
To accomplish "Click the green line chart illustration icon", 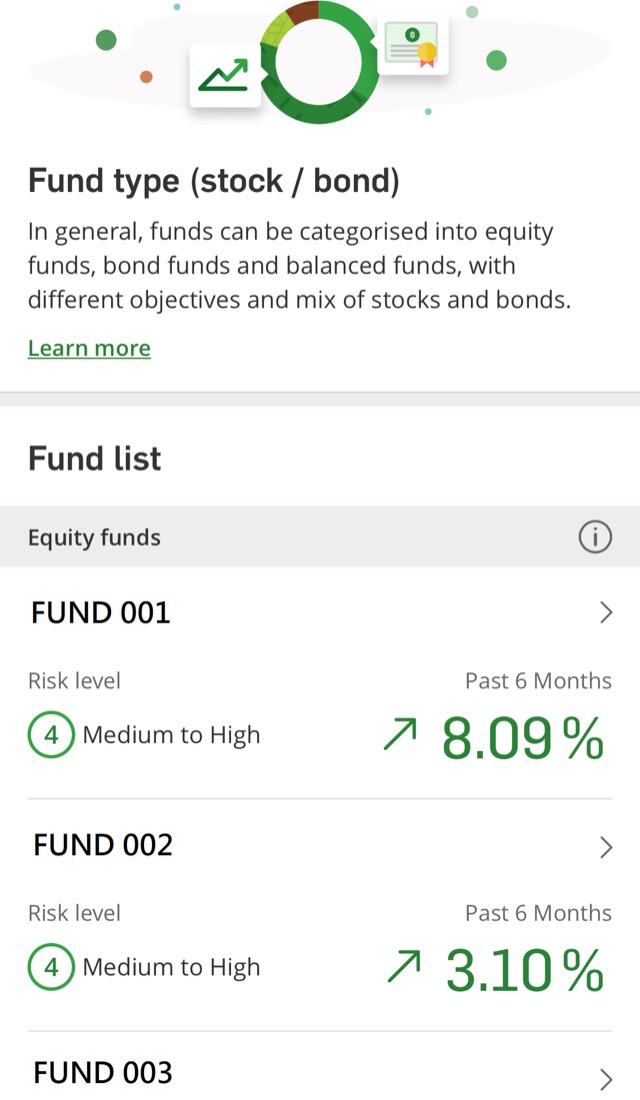I will pyautogui.click(x=224, y=72).
